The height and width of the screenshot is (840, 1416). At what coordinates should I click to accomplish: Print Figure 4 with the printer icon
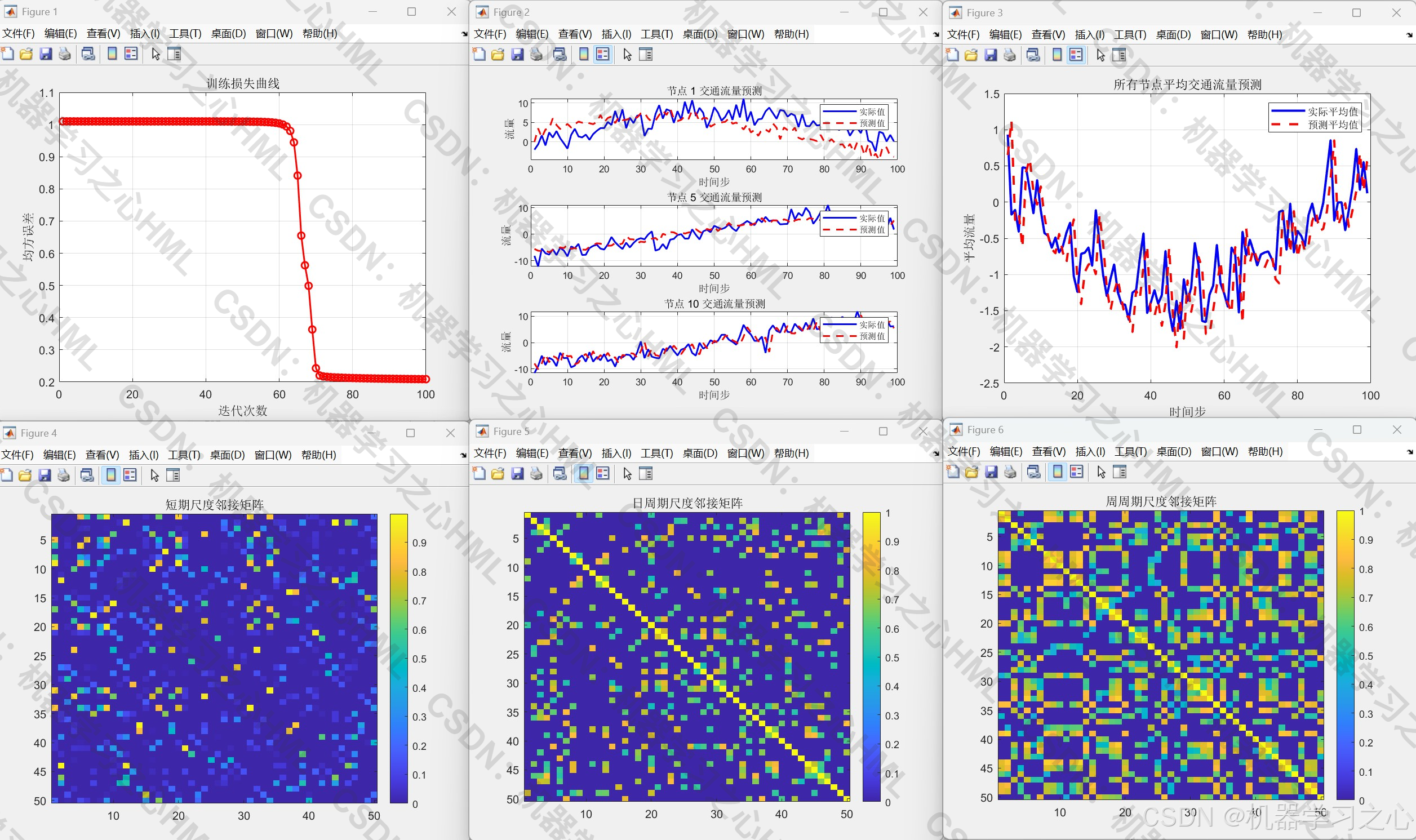point(63,475)
